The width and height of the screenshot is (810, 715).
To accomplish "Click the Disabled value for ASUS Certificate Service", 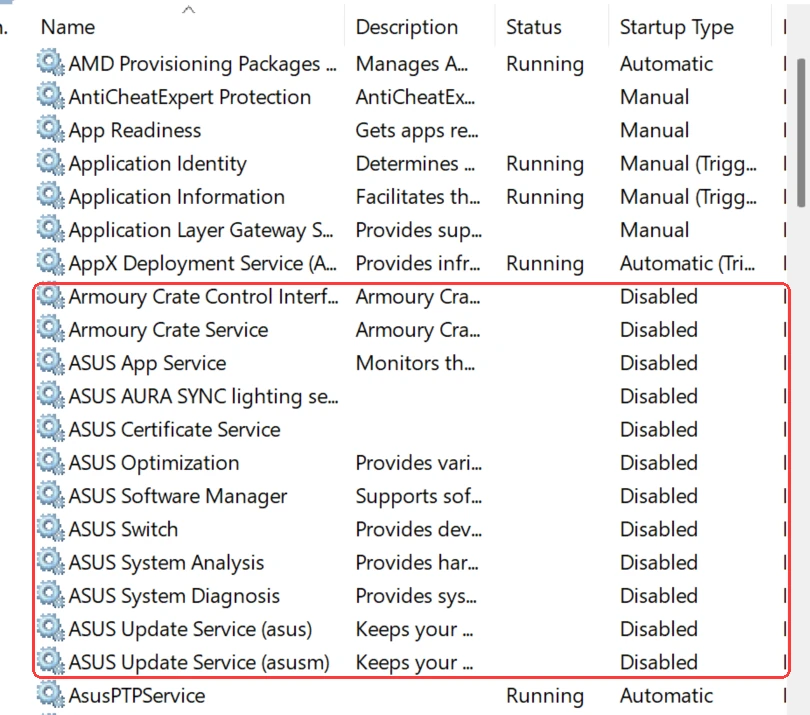I will [x=659, y=429].
